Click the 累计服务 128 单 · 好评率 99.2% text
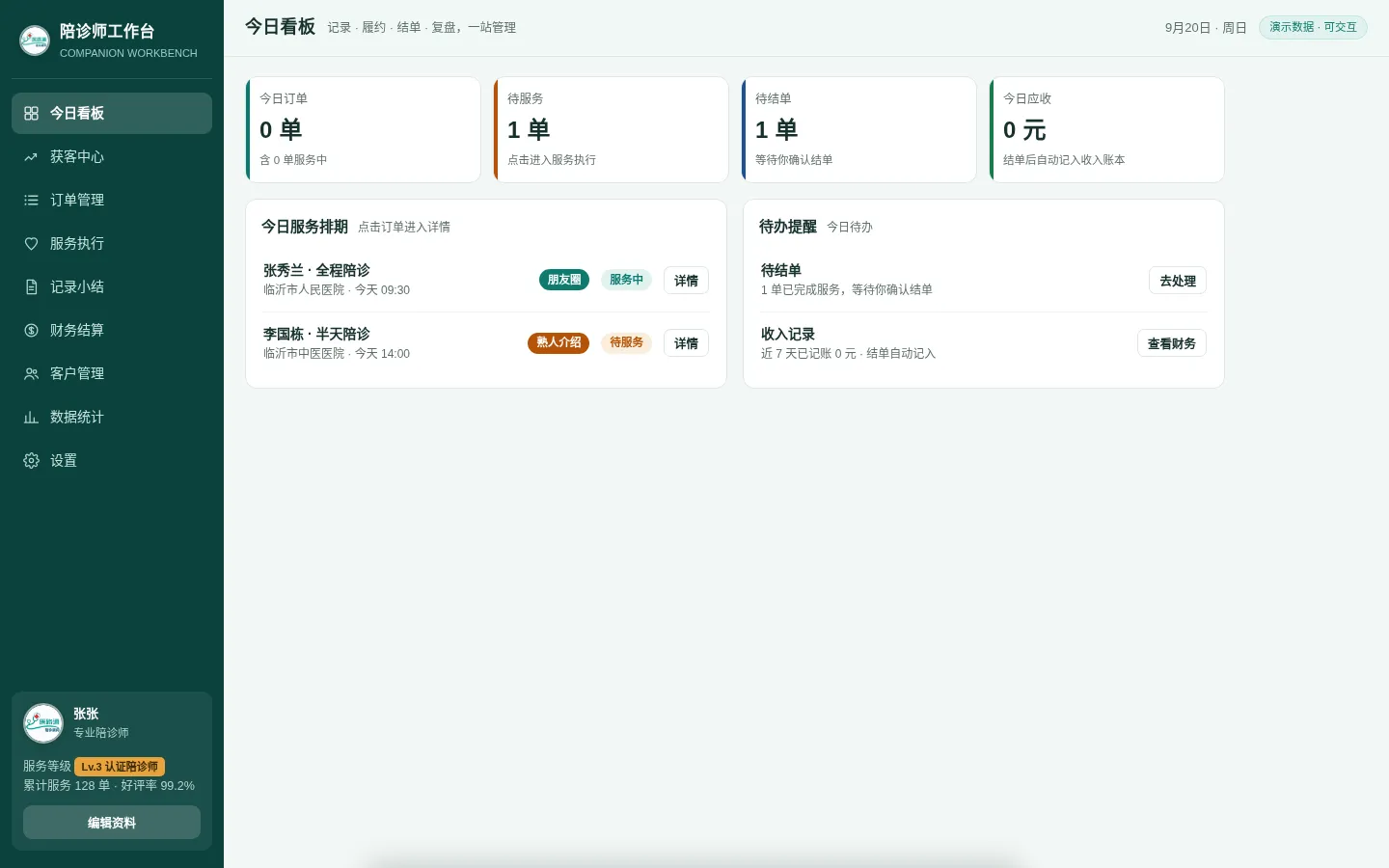This screenshot has width=1389, height=868. 109,786
